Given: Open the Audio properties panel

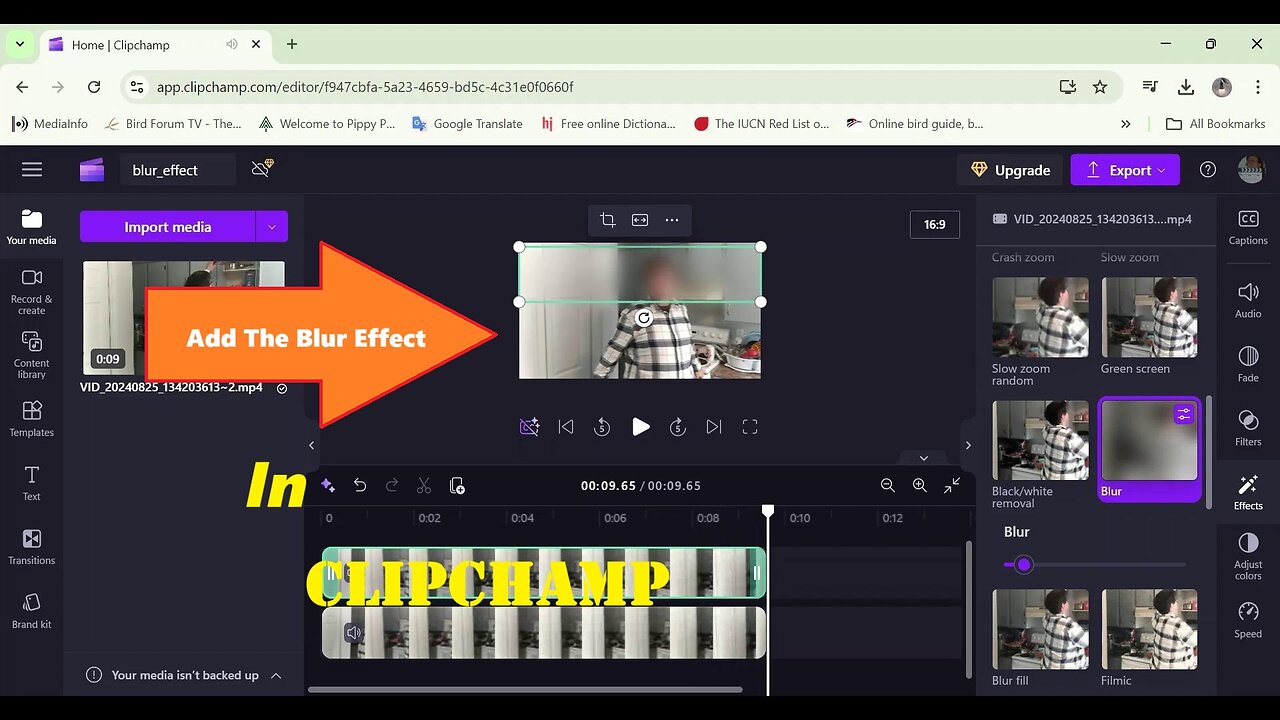Looking at the screenshot, I should click(x=1248, y=299).
